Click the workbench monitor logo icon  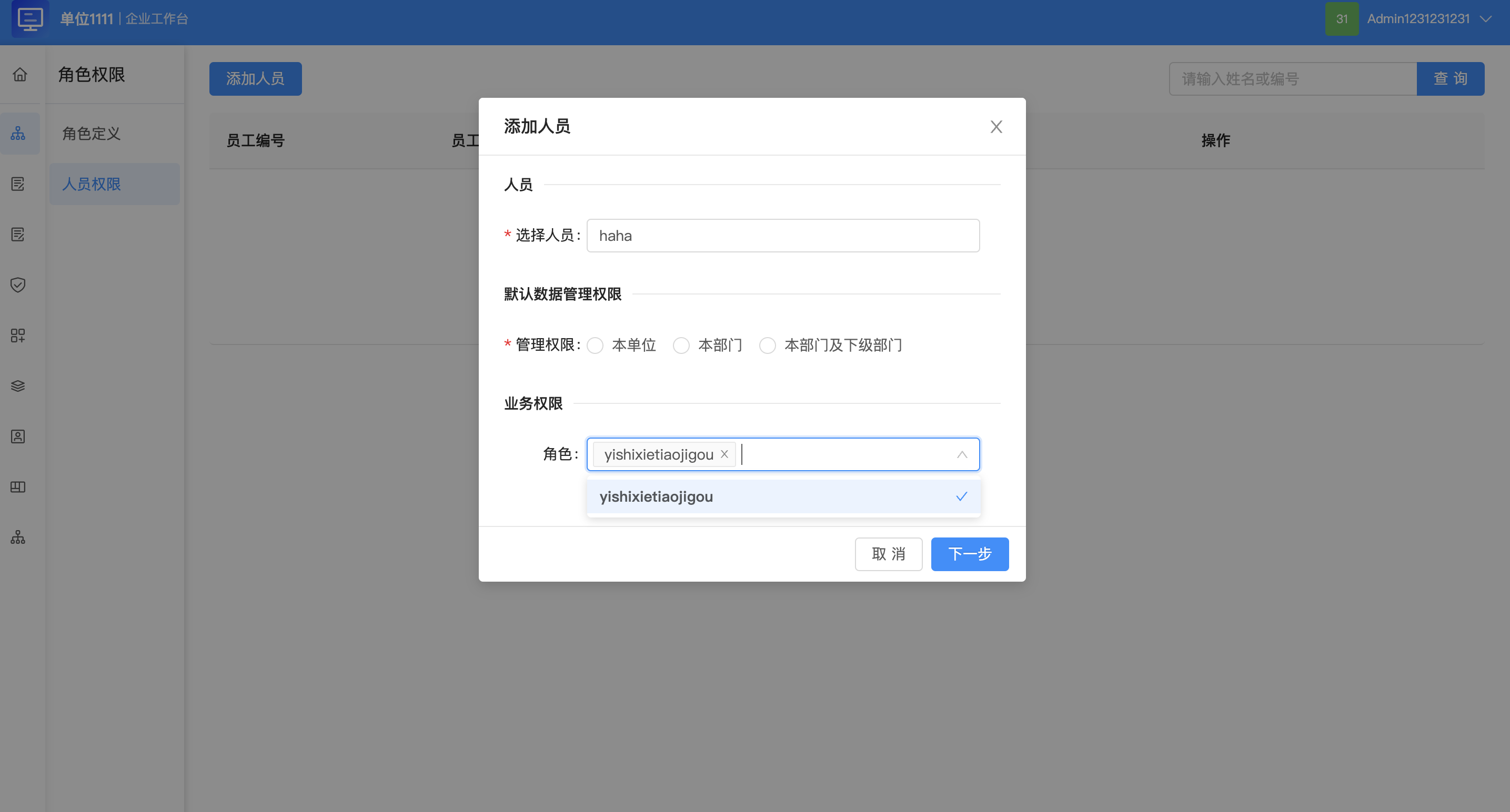[30, 19]
